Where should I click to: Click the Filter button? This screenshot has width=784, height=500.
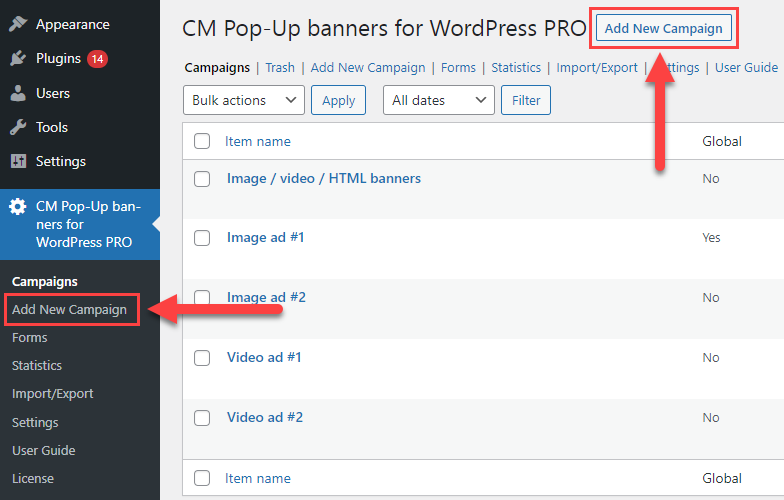(x=526, y=100)
